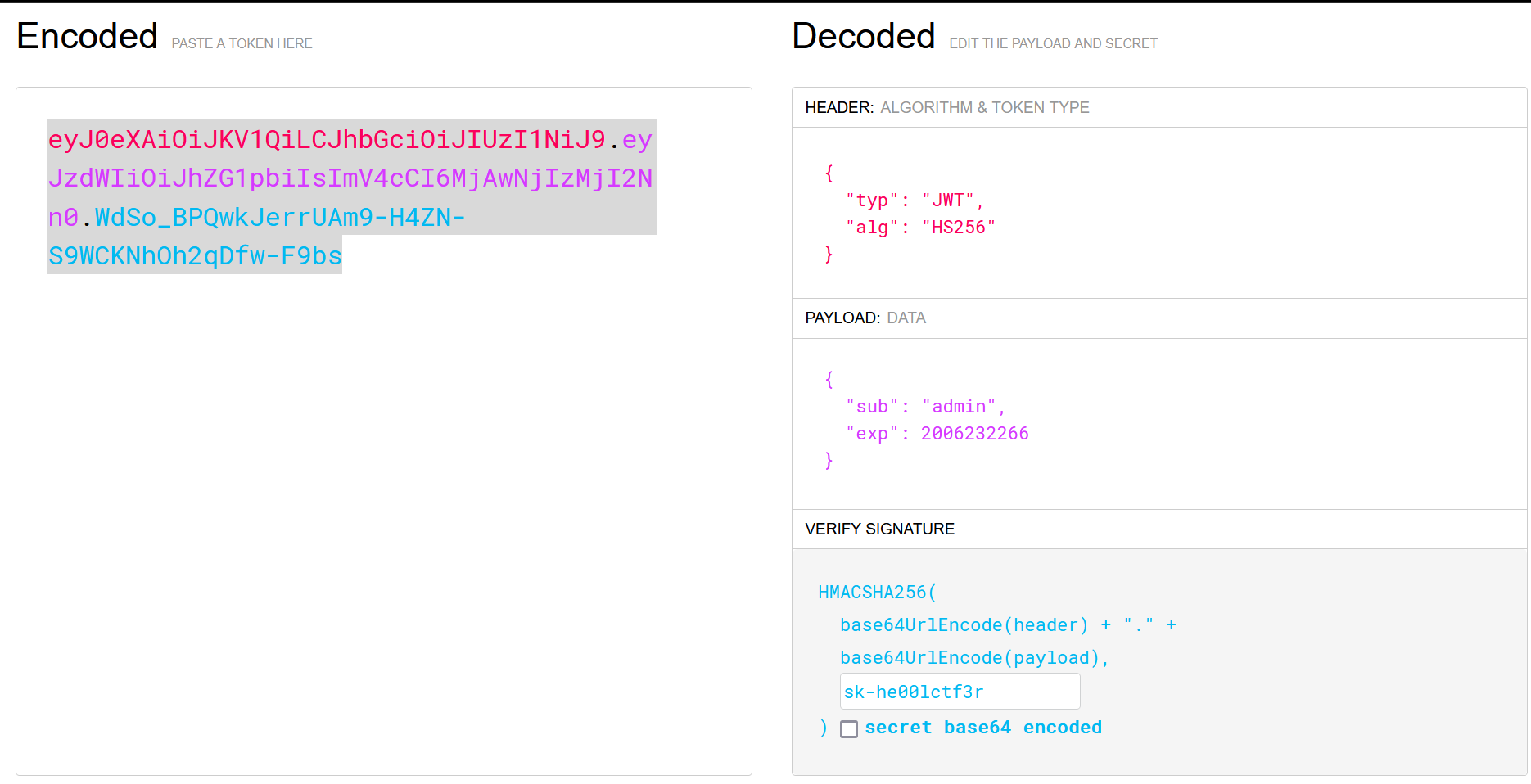Click the encoded JWT token text area
Viewport: 1531px width, 784px height.
383,431
